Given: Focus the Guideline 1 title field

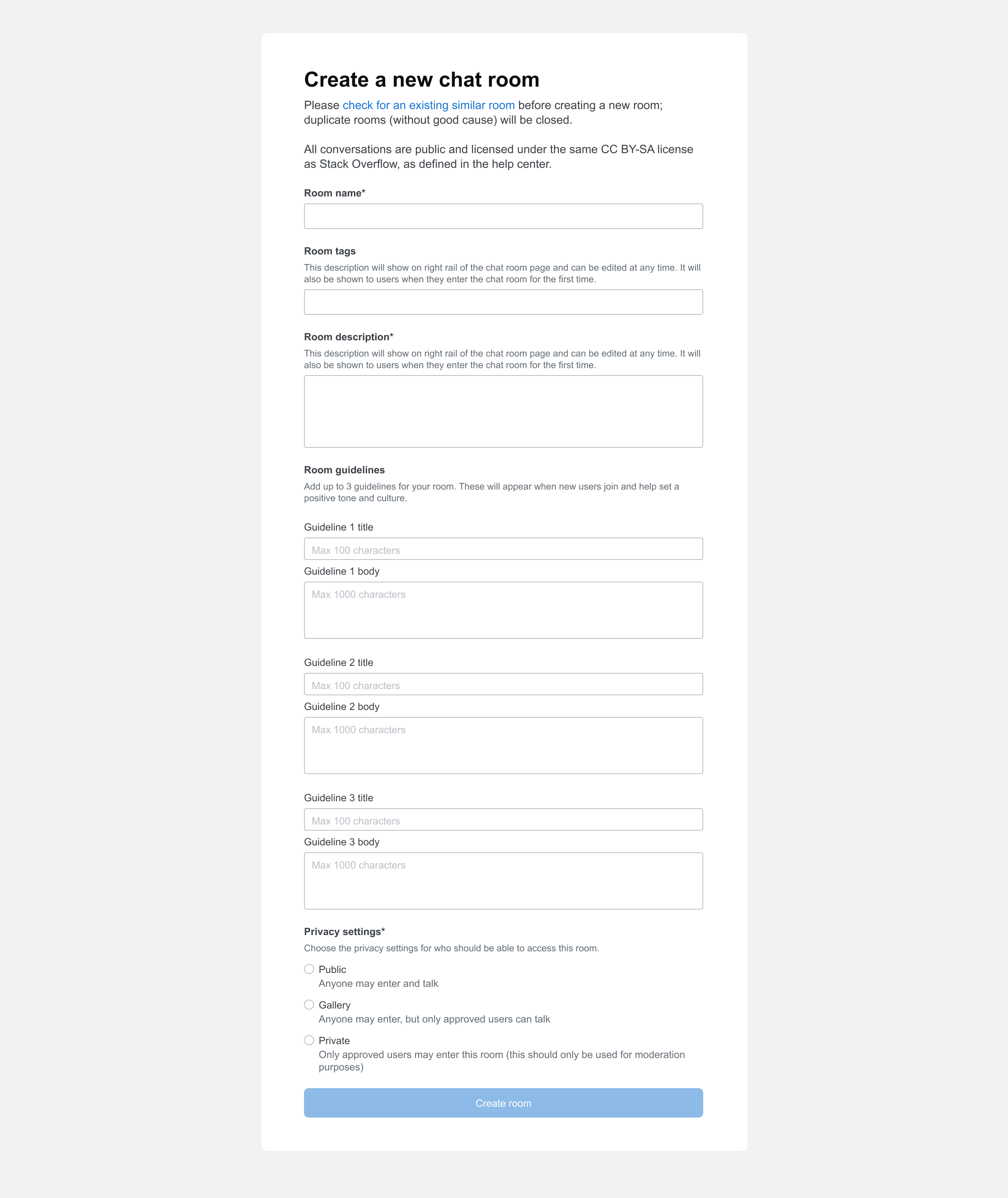Looking at the screenshot, I should click(503, 549).
